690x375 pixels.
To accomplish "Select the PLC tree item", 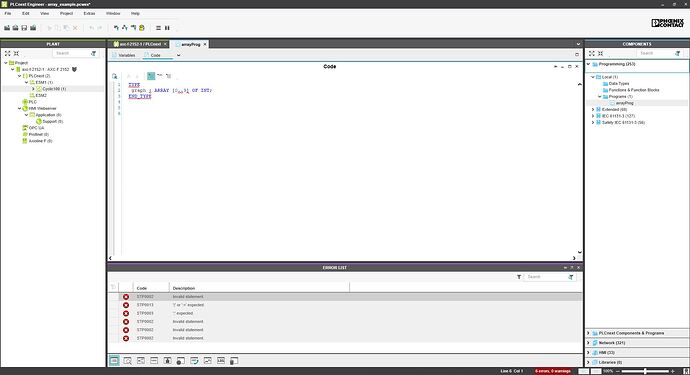I will (29, 102).
